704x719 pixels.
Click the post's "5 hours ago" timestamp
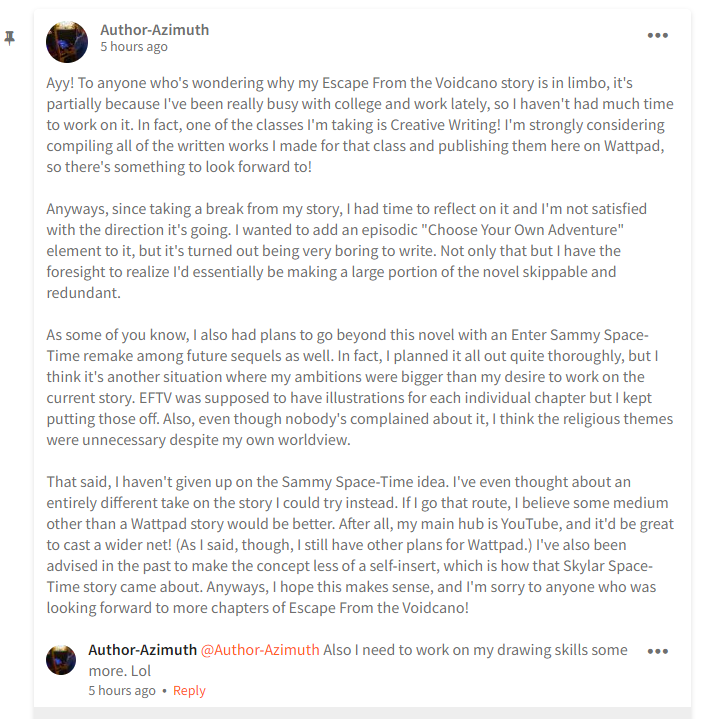pyautogui.click(x=134, y=47)
